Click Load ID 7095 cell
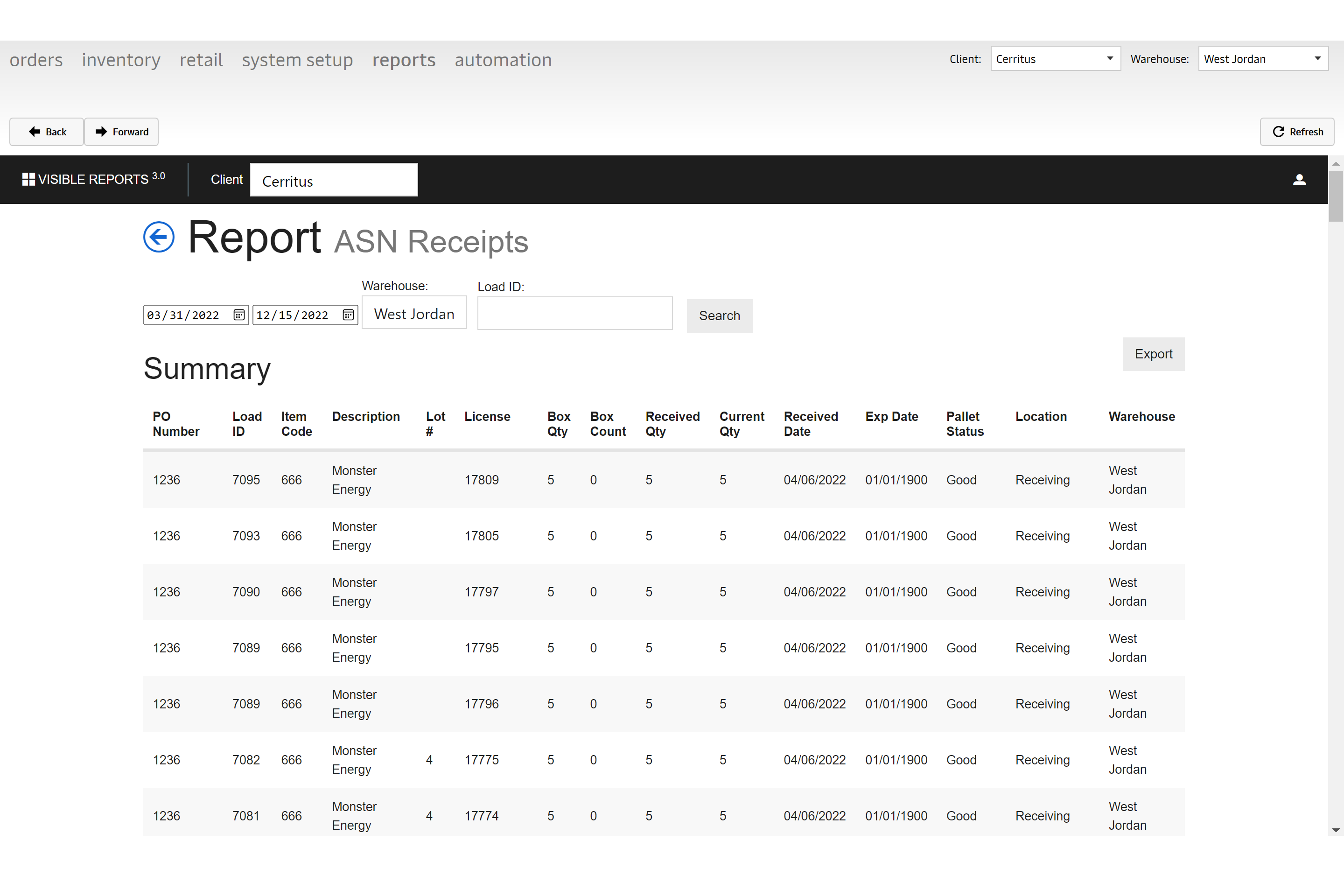 coord(246,480)
